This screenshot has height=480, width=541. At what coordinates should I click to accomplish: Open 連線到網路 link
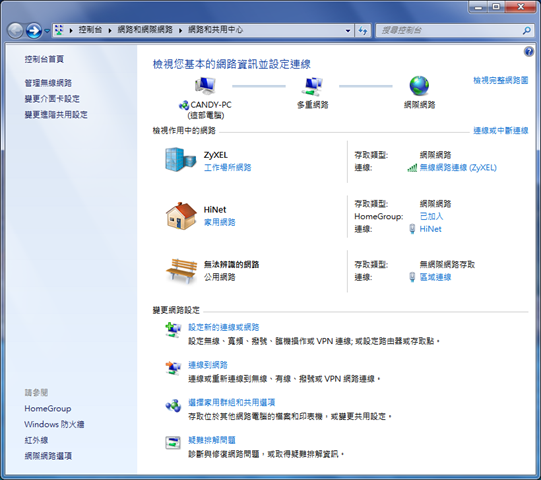[208, 365]
